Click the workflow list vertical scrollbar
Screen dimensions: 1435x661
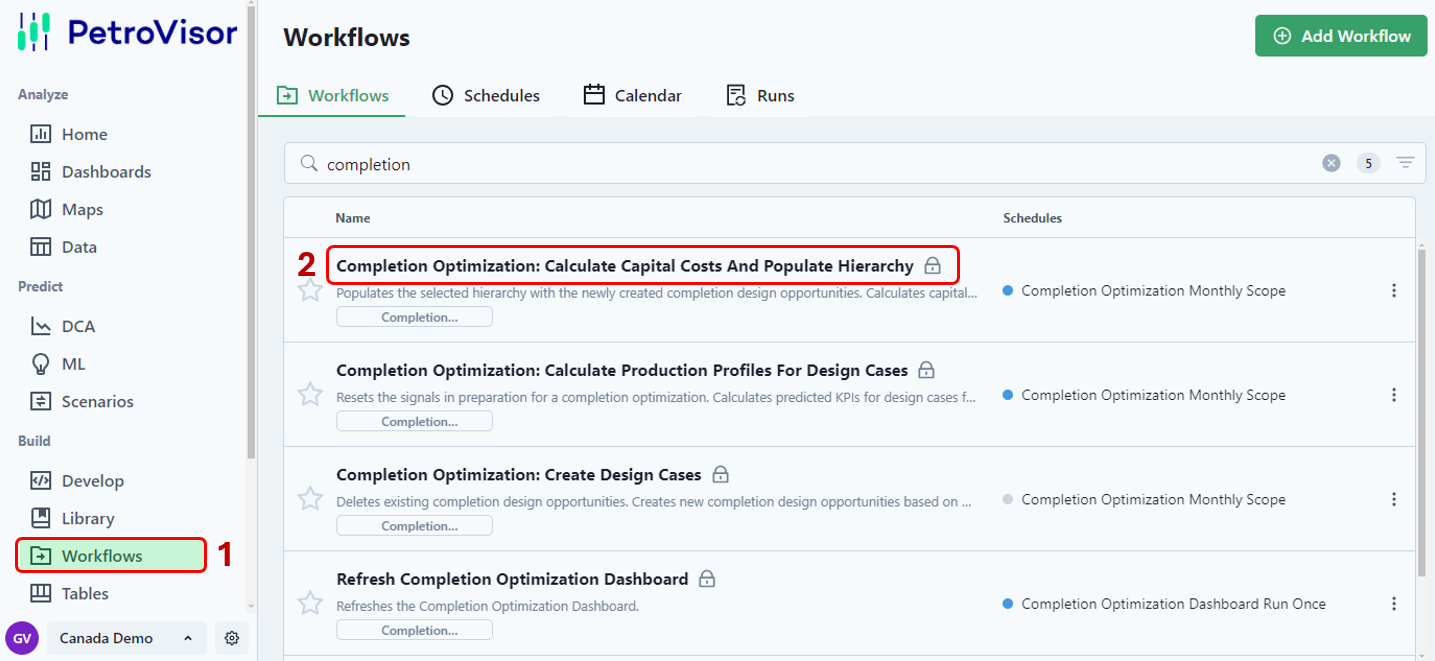pyautogui.click(x=1422, y=412)
